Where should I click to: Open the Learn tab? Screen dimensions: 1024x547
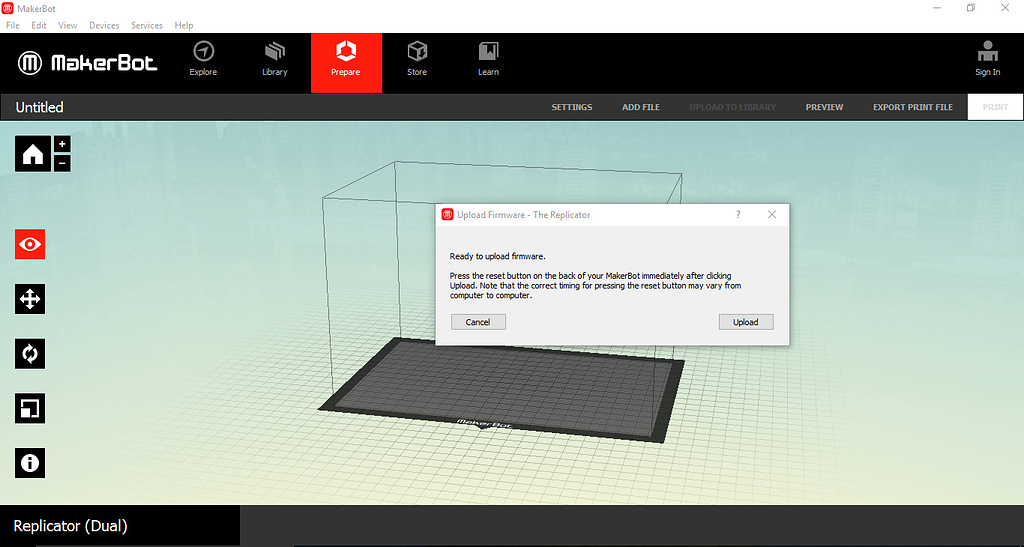488,59
